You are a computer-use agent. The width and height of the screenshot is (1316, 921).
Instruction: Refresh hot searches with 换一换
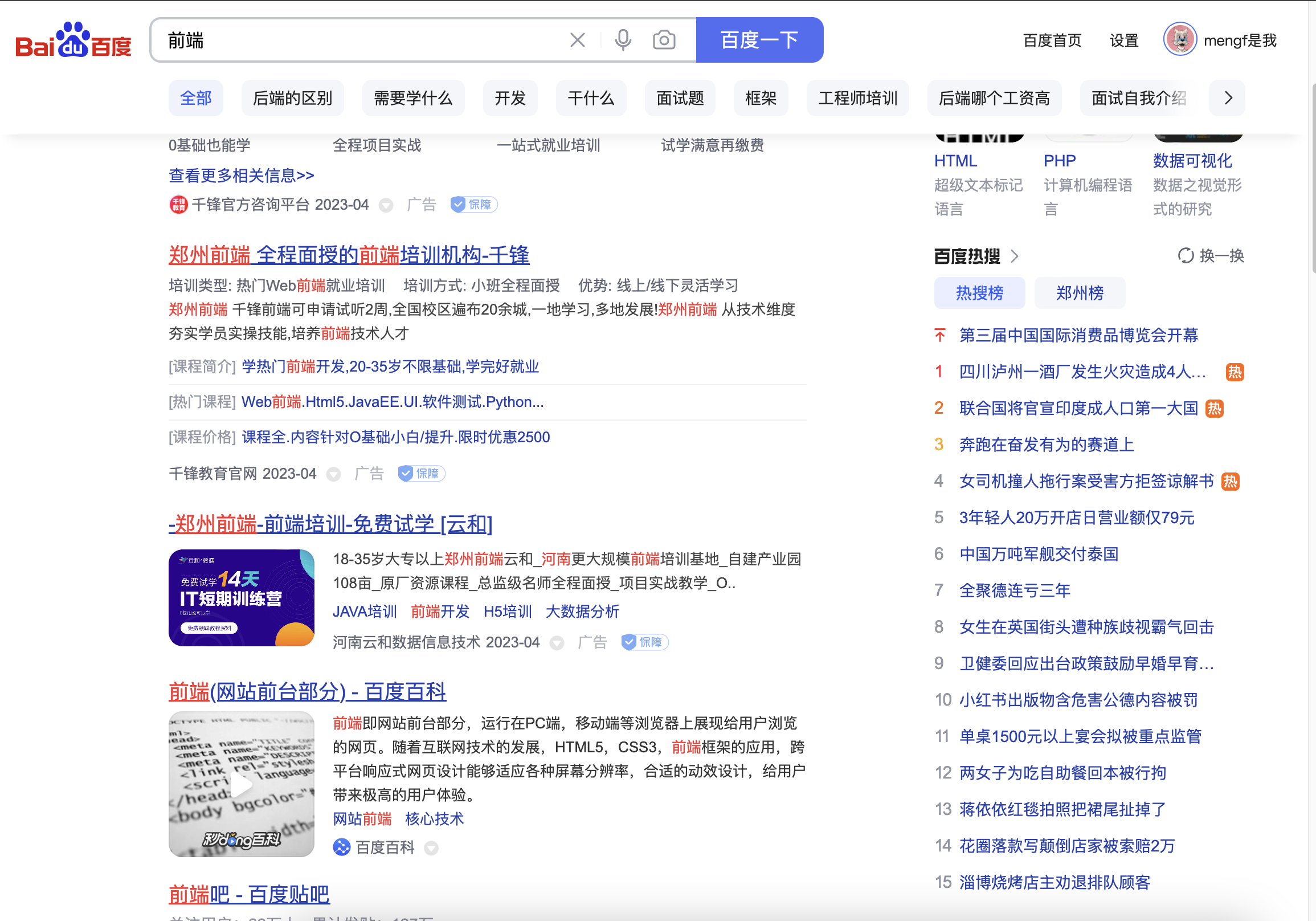point(1211,256)
